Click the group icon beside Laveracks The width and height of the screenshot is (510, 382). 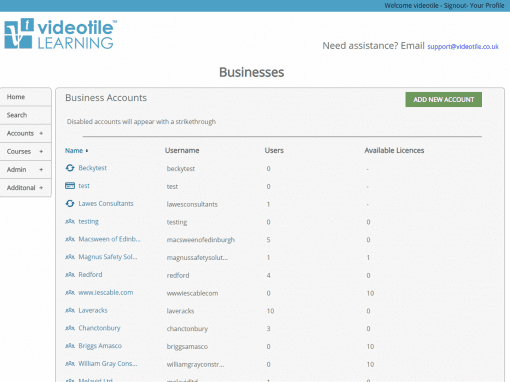(70, 310)
